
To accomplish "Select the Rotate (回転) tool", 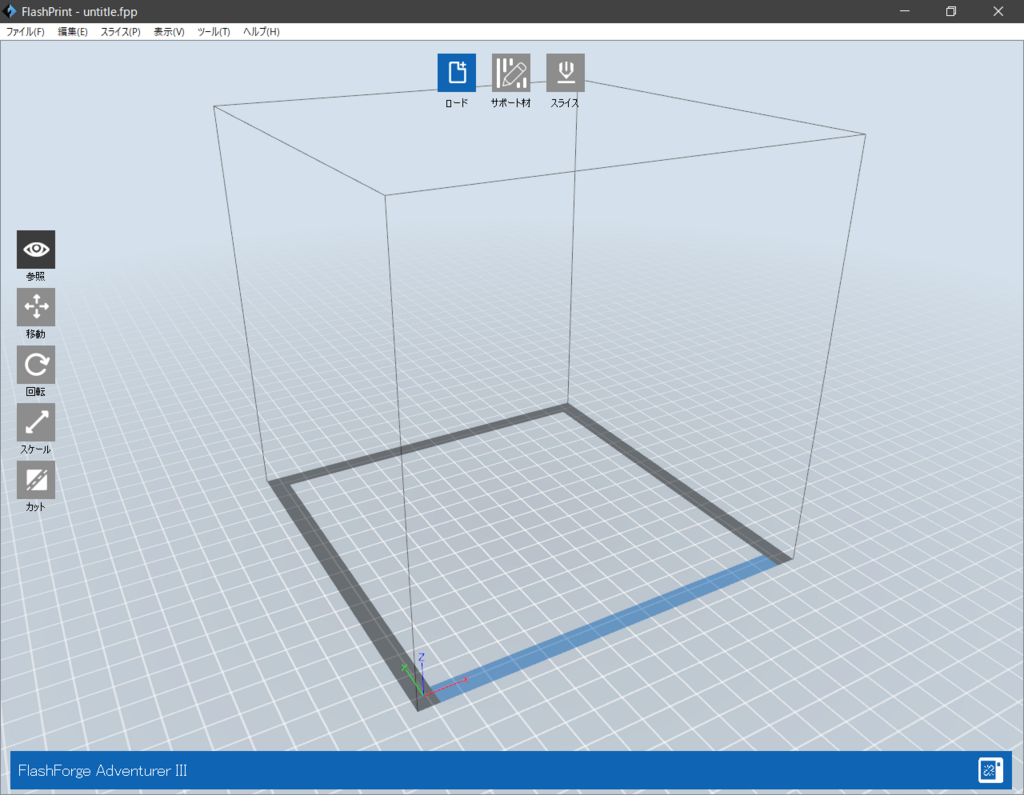I will [x=36, y=365].
